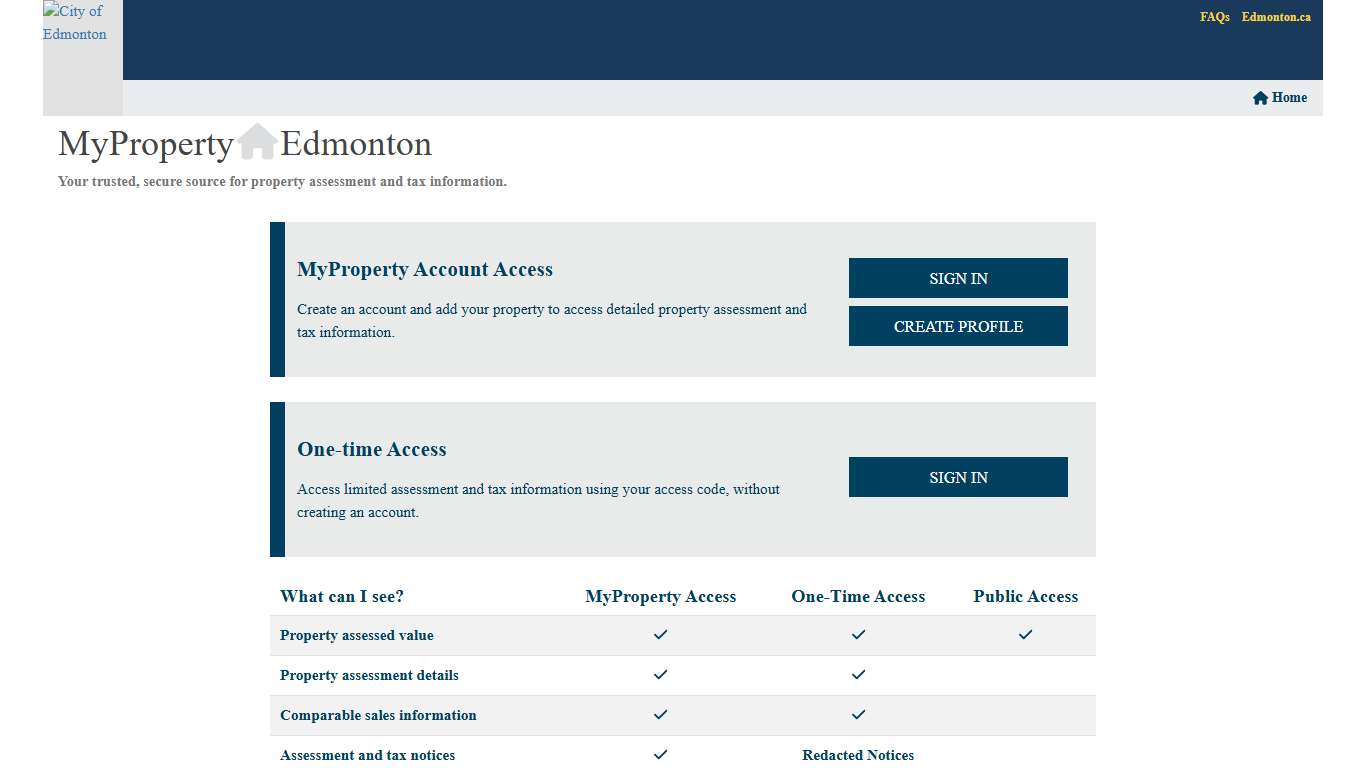Click SIGN IN under One-time Access

pos(957,477)
